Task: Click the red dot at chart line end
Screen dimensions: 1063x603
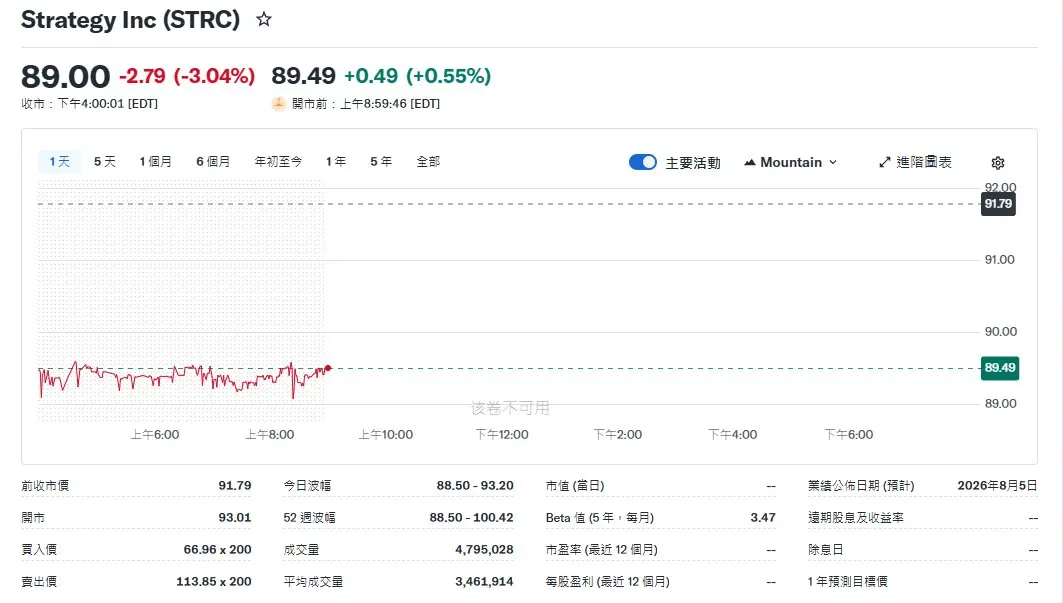Action: click(x=328, y=368)
